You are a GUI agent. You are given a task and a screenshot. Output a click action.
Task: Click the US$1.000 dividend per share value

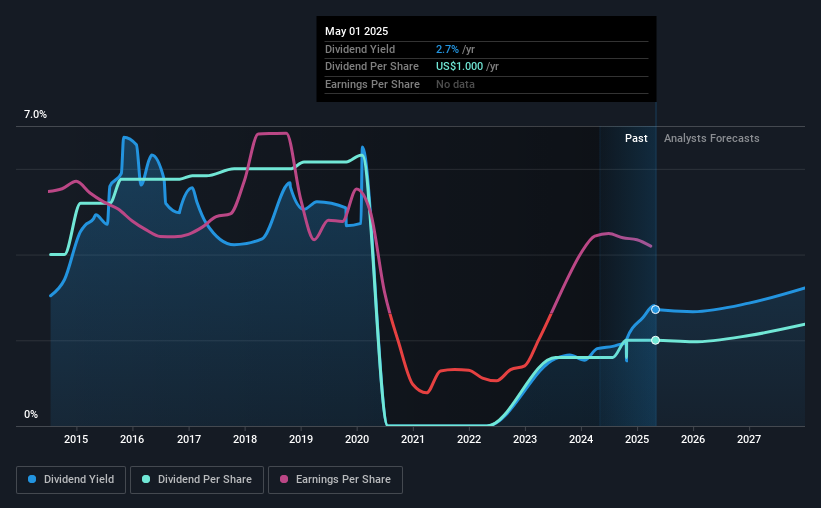[x=459, y=67]
